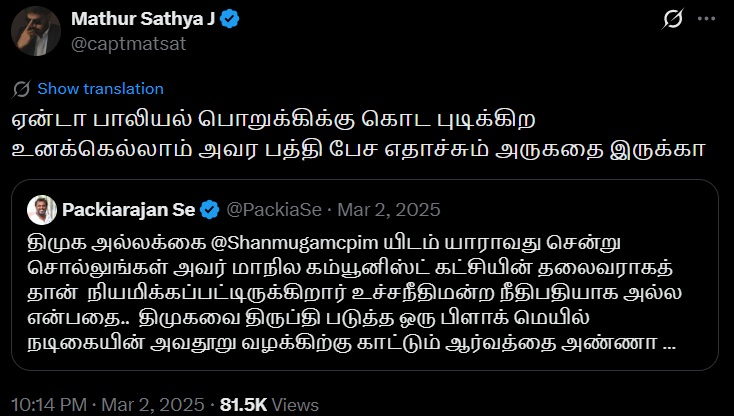
Task: Click verified badge next to Mathur Sathya J
Action: [227, 20]
